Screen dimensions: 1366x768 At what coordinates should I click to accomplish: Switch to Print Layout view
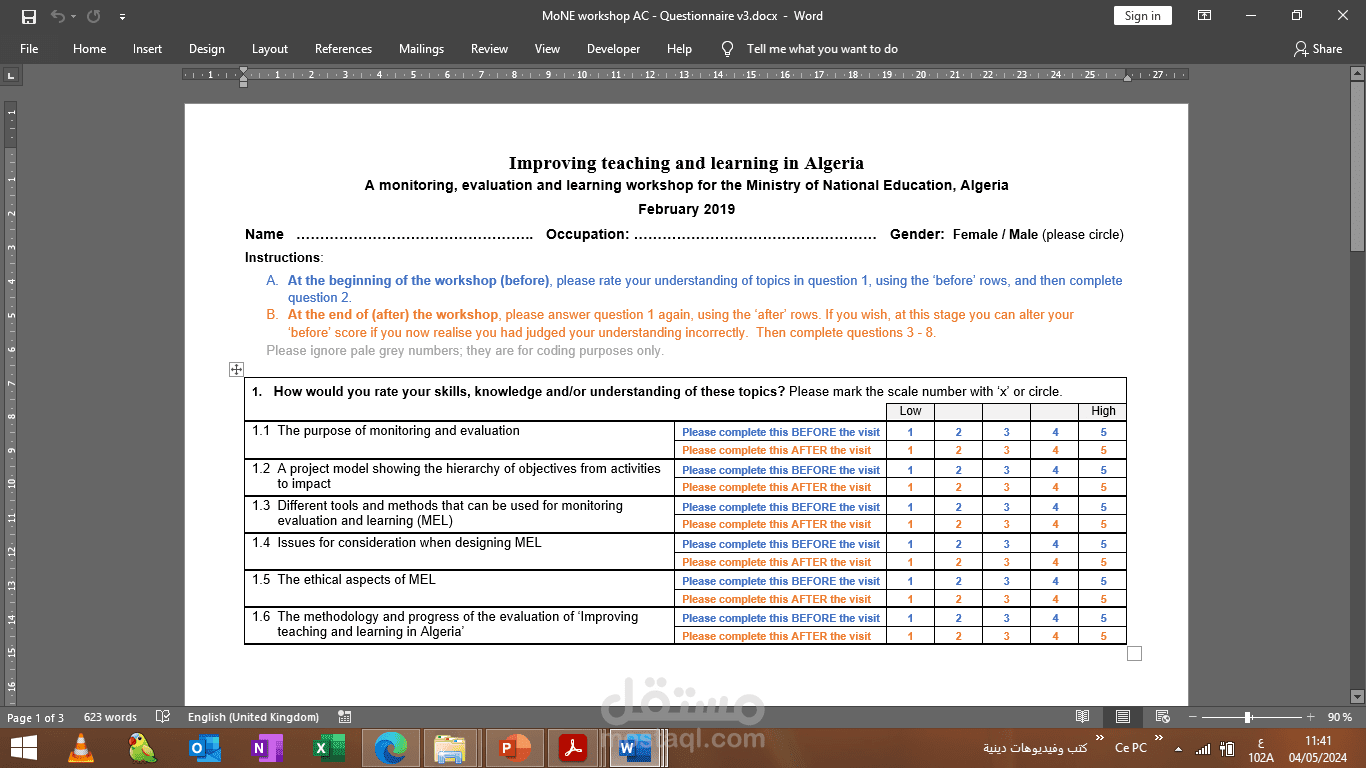[x=1123, y=717]
